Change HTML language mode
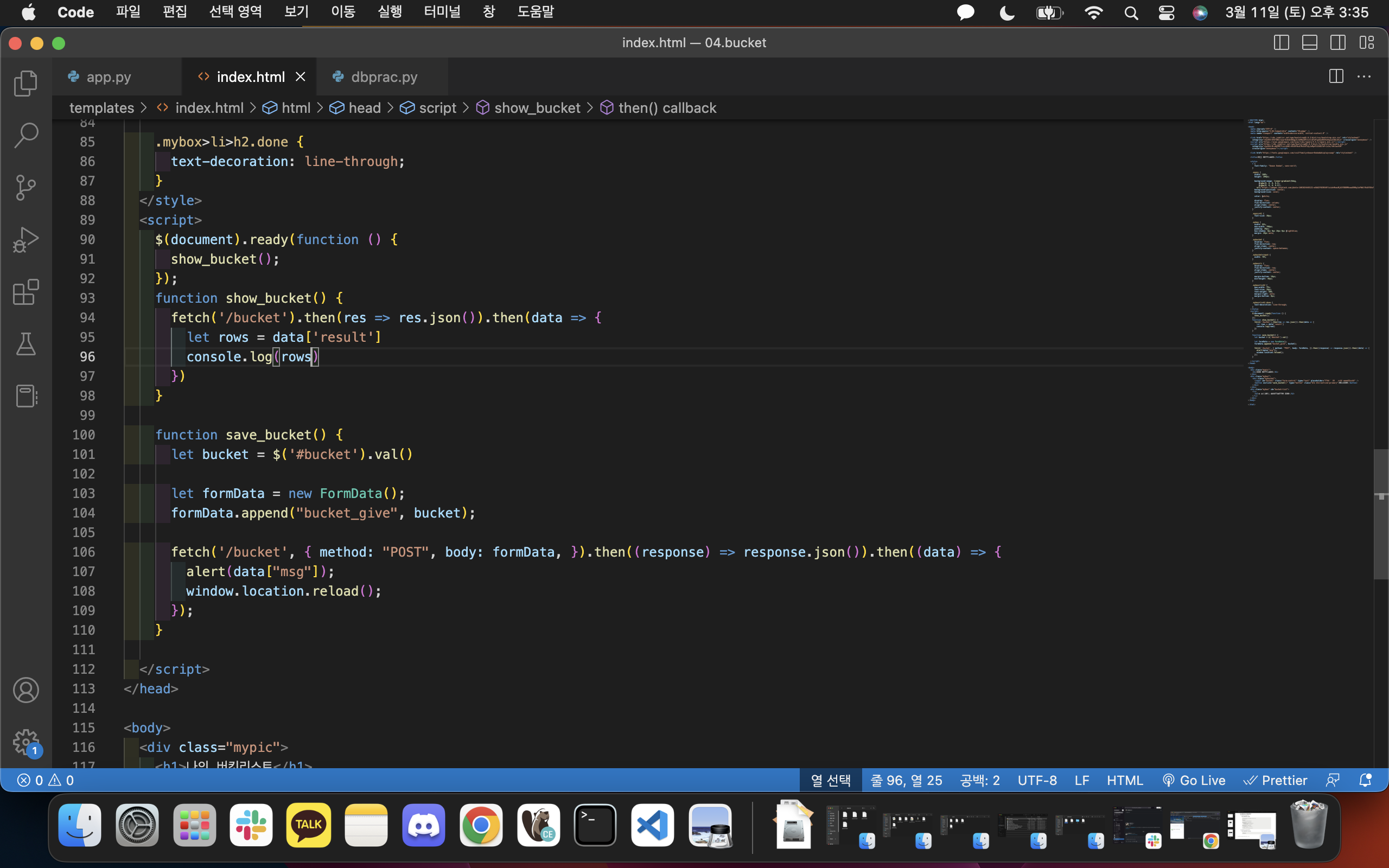 click(x=1125, y=780)
